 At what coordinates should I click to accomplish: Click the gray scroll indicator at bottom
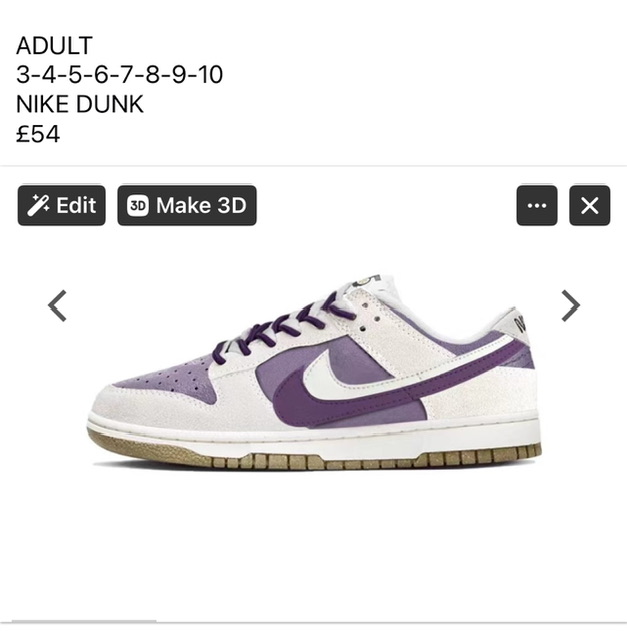pyautogui.click(x=84, y=622)
